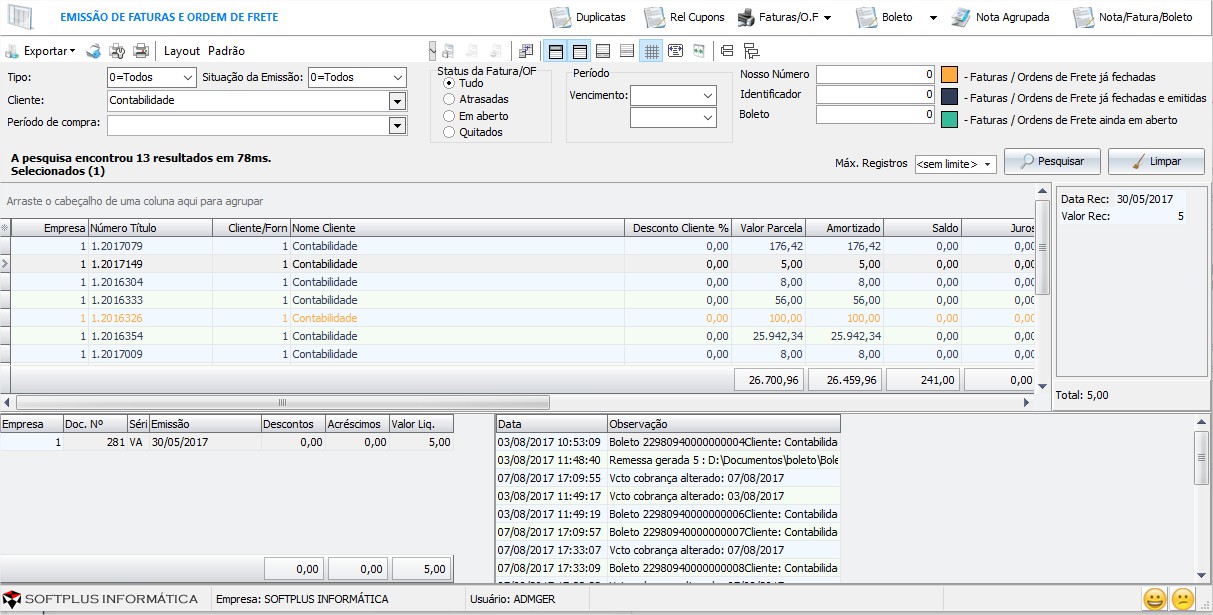Open the second Vencimento date dropdown

click(708, 118)
